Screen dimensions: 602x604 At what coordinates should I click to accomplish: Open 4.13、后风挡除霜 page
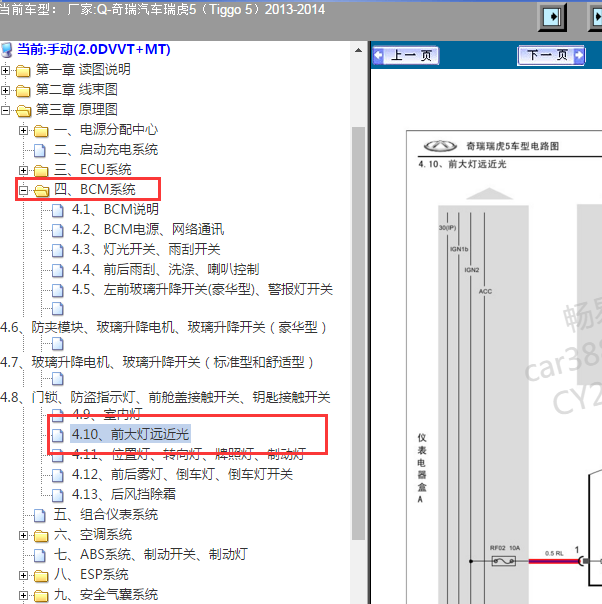(x=124, y=495)
